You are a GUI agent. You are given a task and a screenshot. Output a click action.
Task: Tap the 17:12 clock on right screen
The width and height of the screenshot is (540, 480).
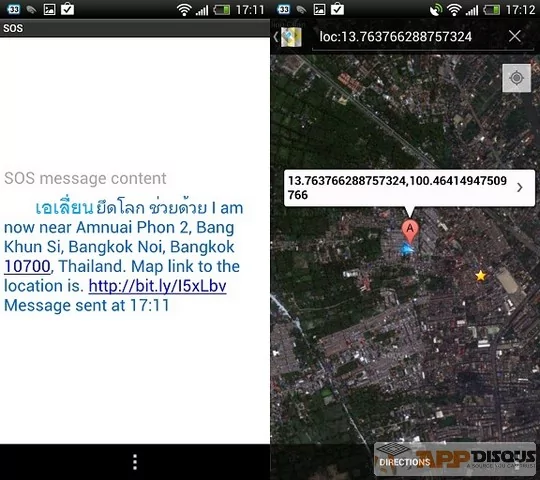point(520,10)
